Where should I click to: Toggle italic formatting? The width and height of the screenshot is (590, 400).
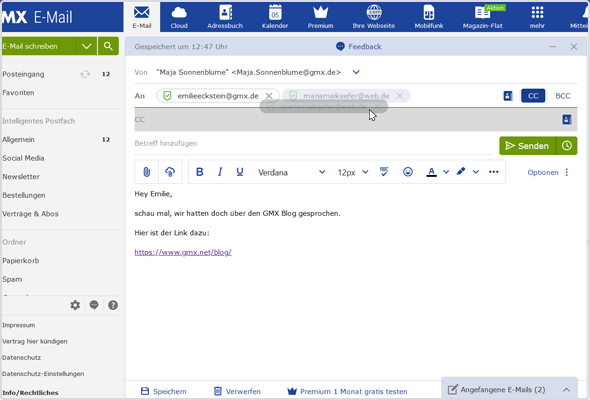[x=220, y=172]
